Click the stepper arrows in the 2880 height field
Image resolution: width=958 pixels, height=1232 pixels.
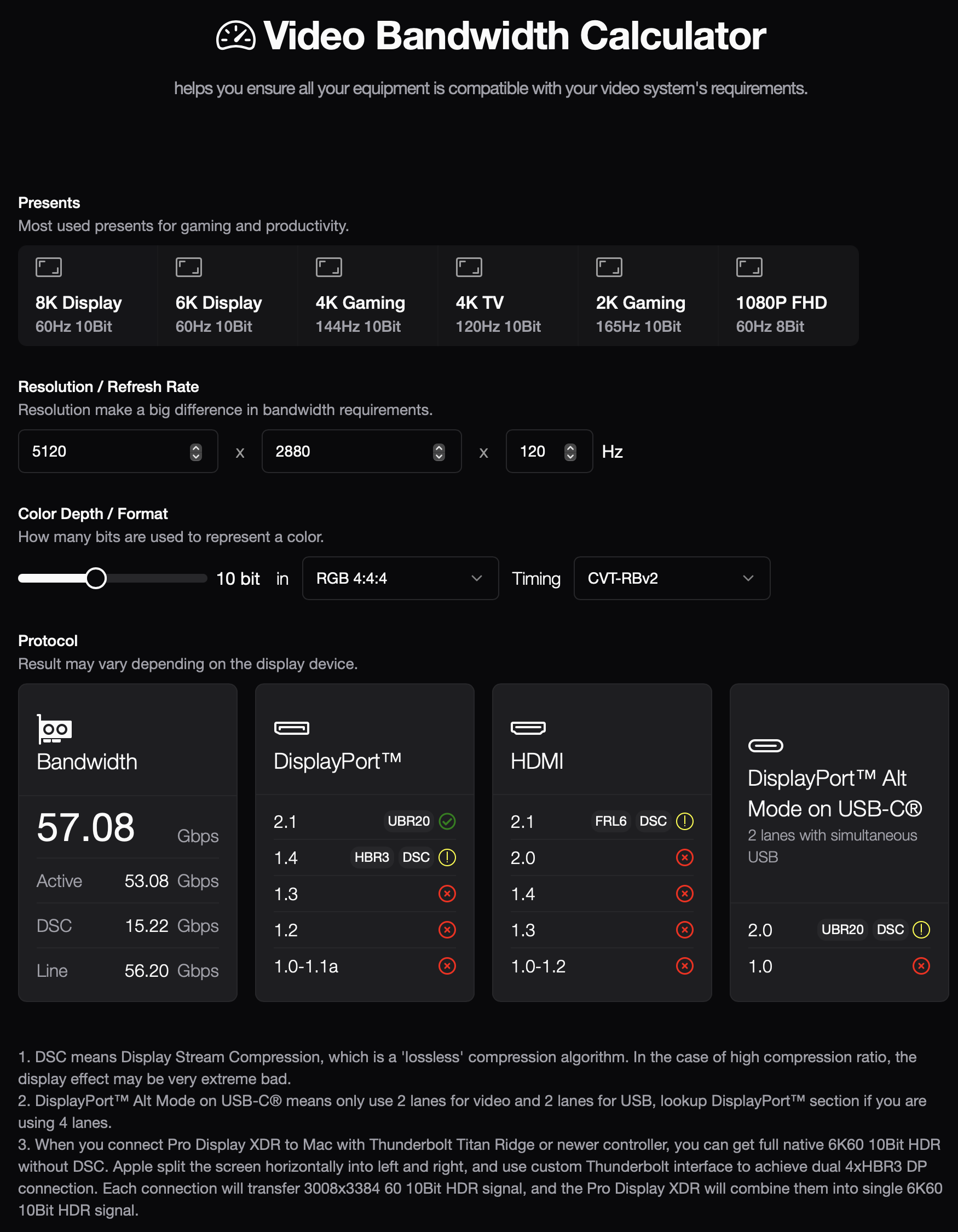pos(439,452)
